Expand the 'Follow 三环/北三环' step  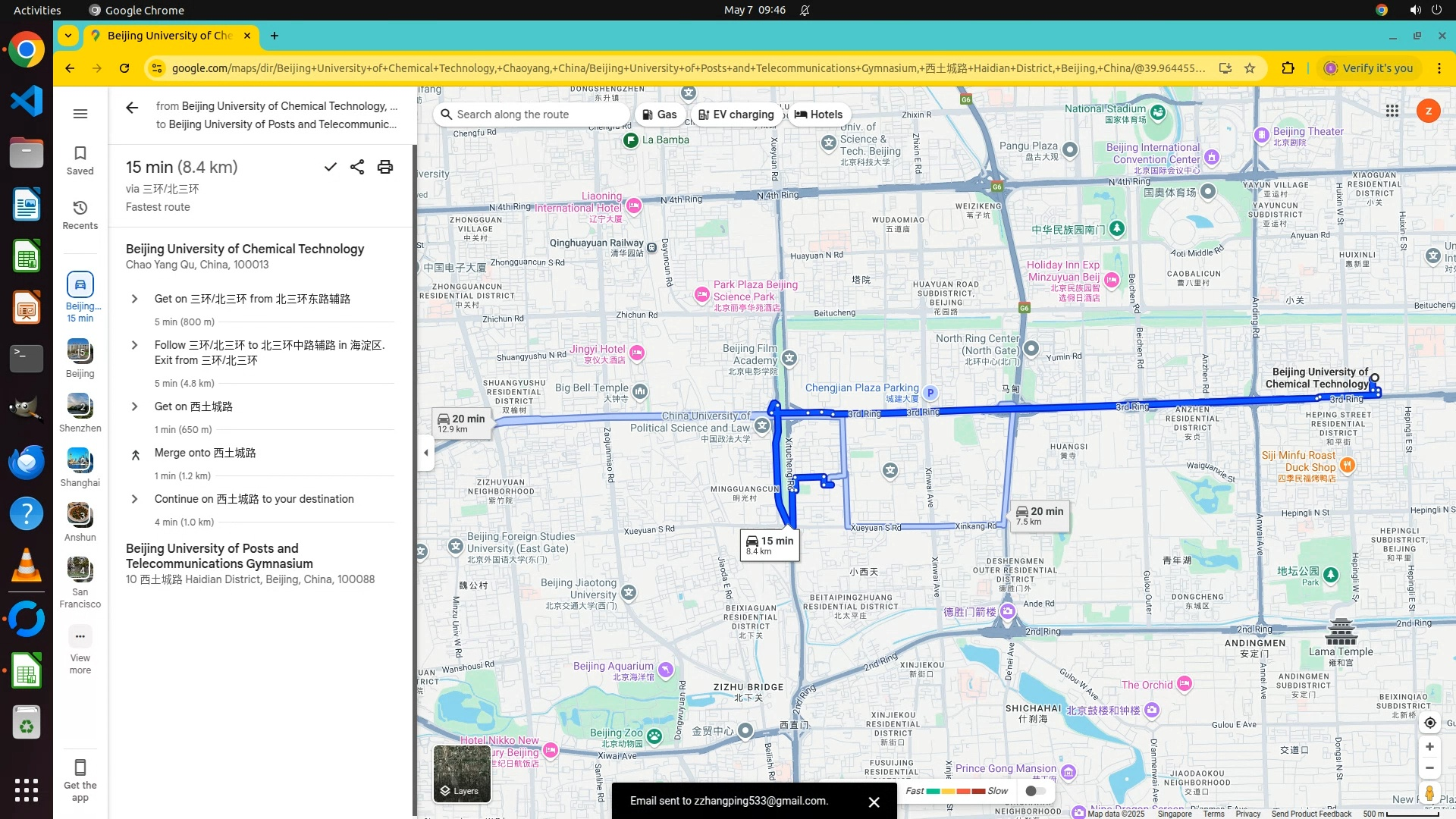pos(135,345)
